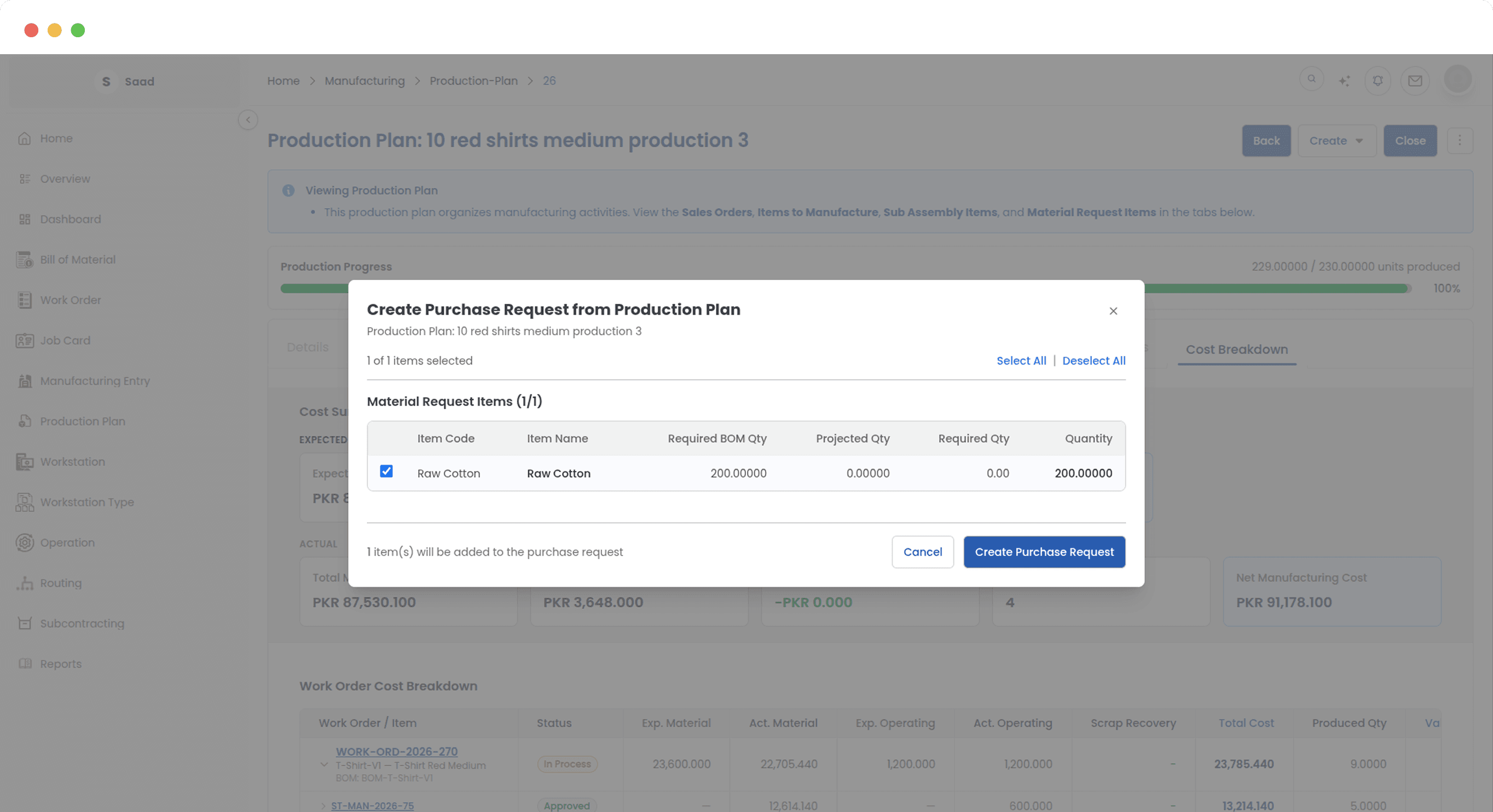Viewport: 1493px width, 812px height.
Task: Click the notifications bell icon
Action: click(x=1378, y=80)
